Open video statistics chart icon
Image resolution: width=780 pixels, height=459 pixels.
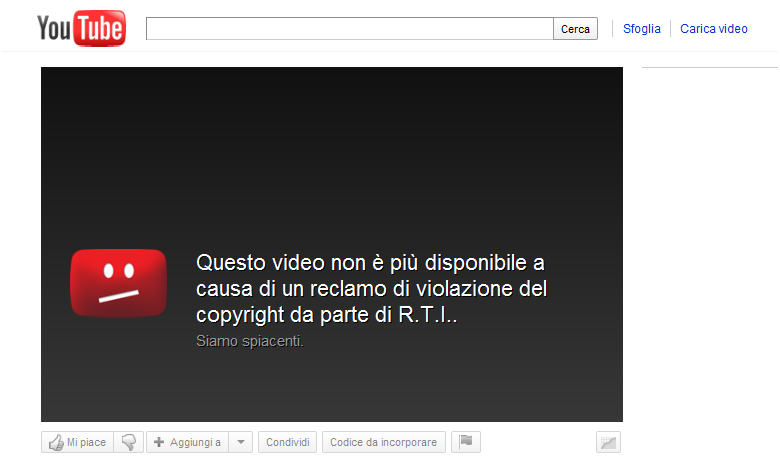[x=608, y=442]
